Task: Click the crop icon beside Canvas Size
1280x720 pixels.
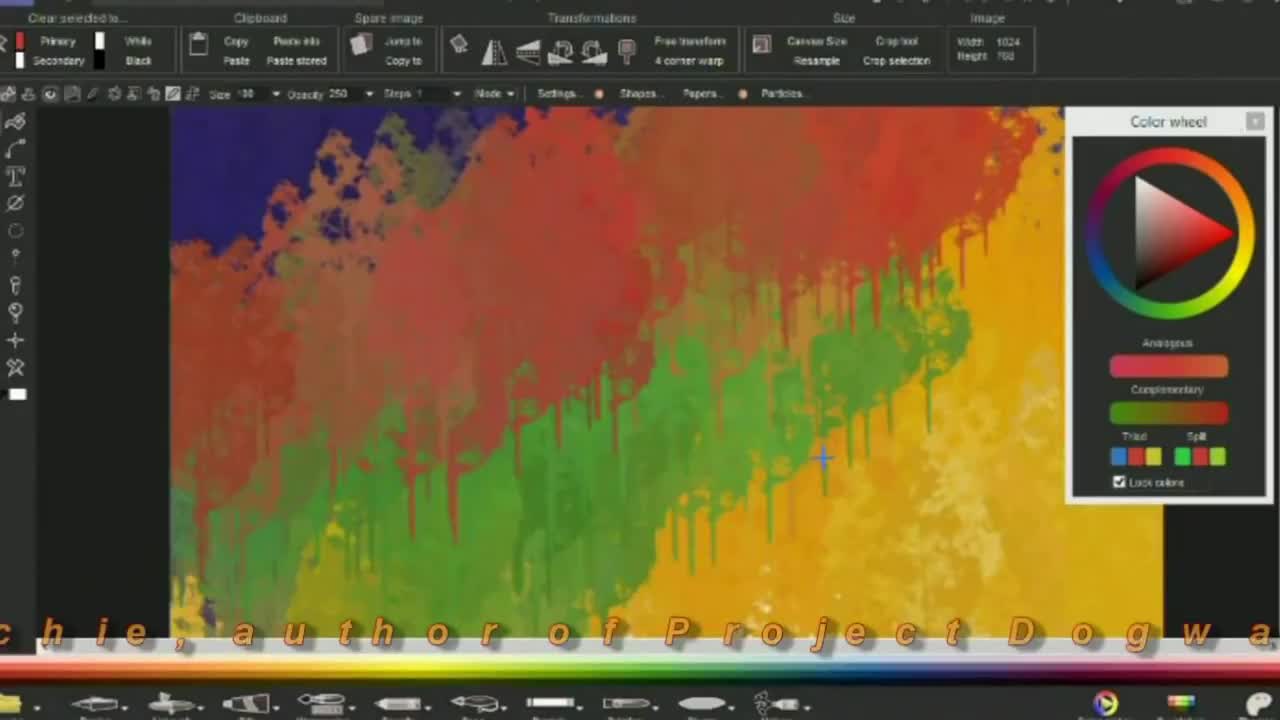Action: coord(762,45)
